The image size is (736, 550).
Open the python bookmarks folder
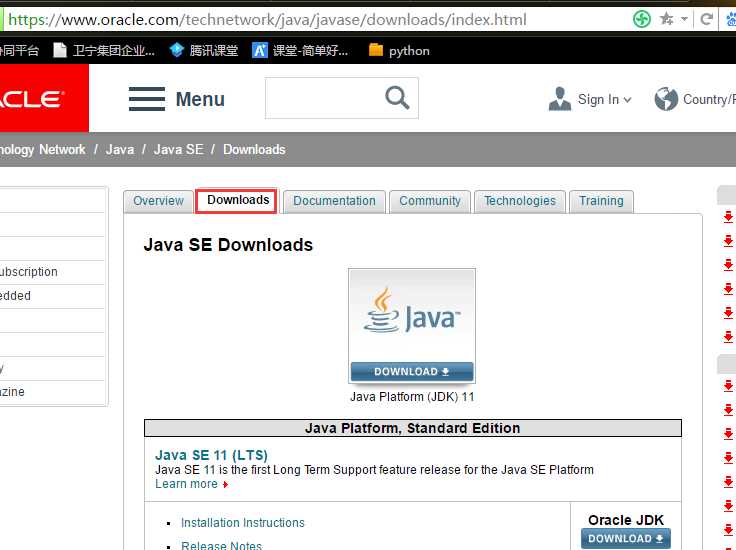coord(399,50)
